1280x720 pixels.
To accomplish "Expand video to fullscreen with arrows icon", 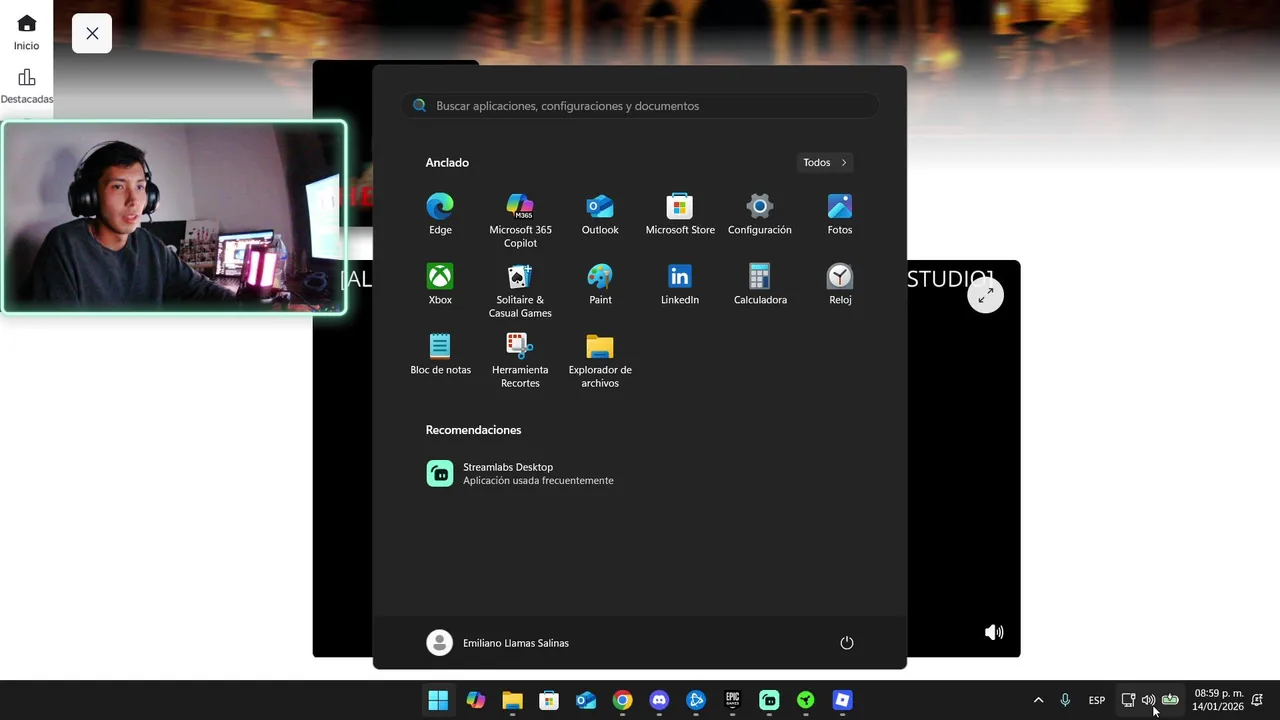I will point(985,295).
